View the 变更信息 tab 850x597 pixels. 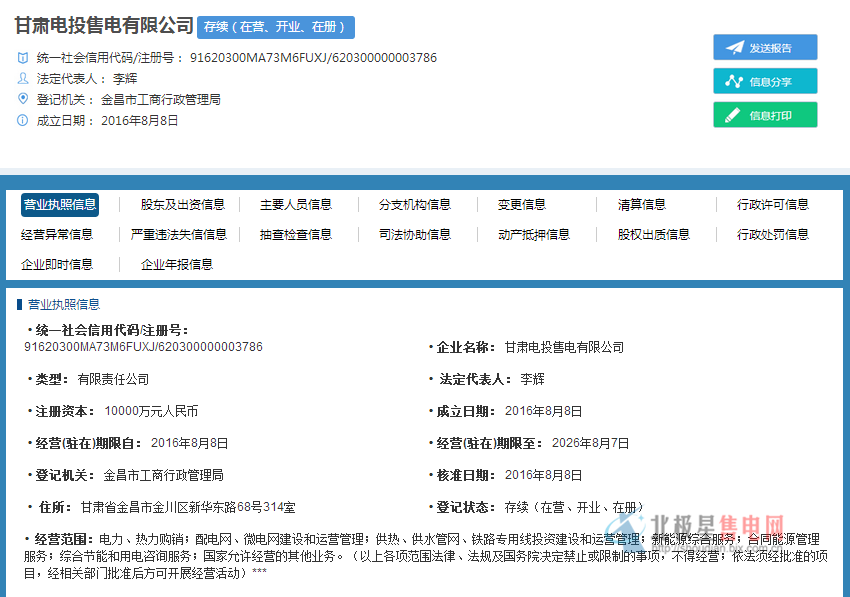point(522,204)
